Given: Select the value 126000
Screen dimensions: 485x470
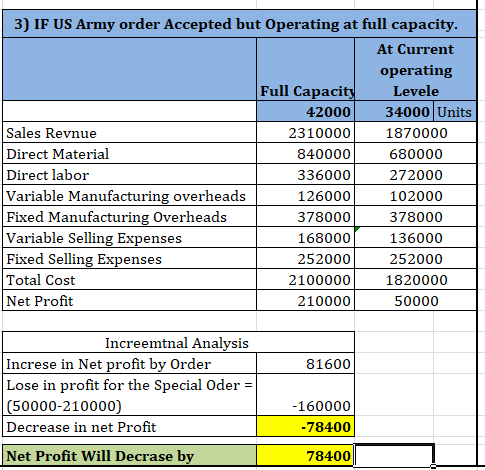Looking at the screenshot, I should coord(305,195).
